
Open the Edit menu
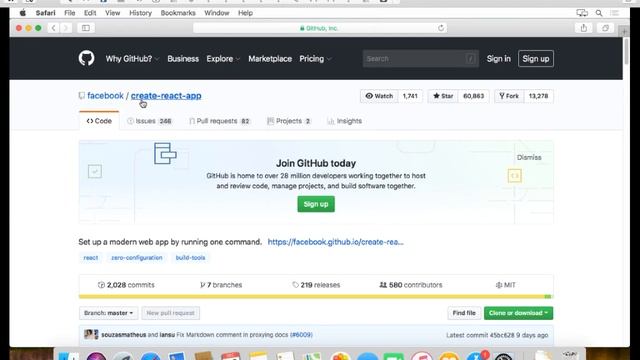click(90, 13)
